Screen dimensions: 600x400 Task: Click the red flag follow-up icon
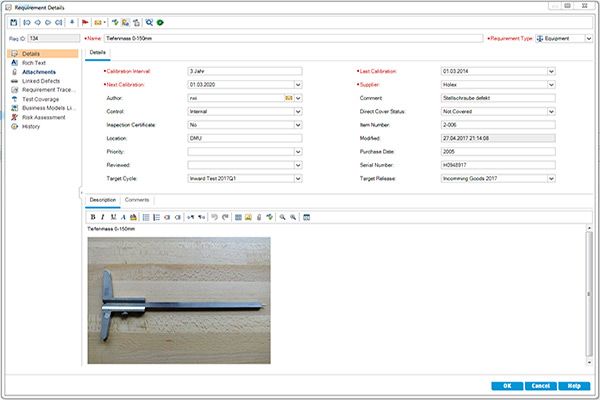(85, 20)
